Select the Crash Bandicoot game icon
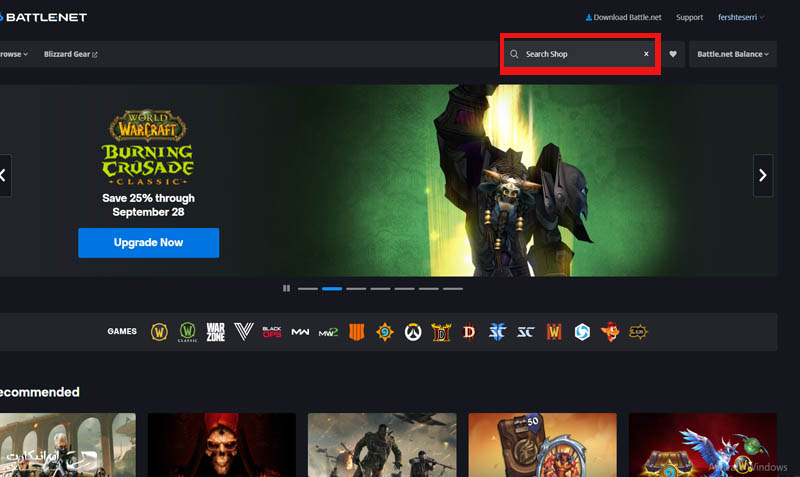 [x=610, y=332]
